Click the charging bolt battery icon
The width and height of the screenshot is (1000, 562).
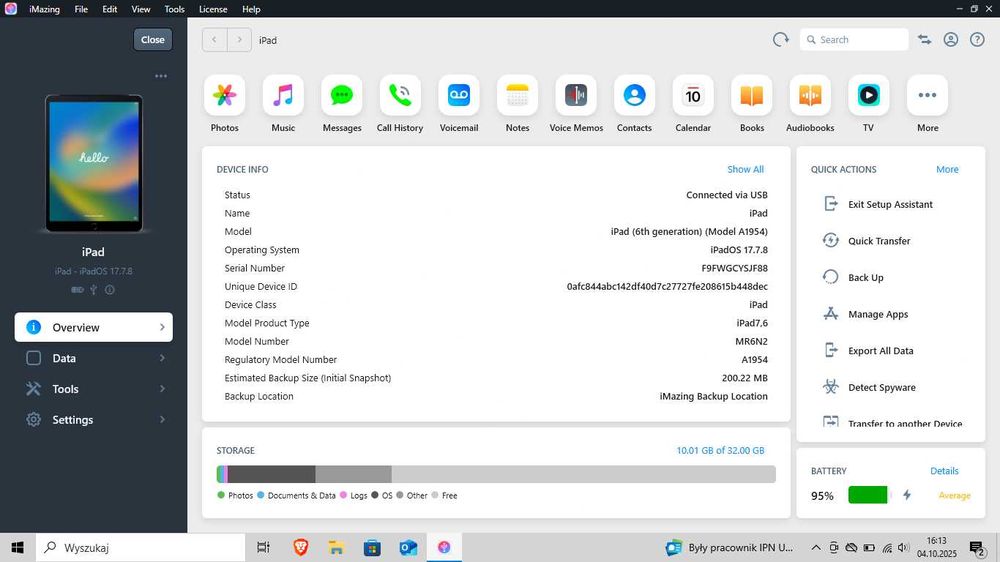[x=907, y=495]
